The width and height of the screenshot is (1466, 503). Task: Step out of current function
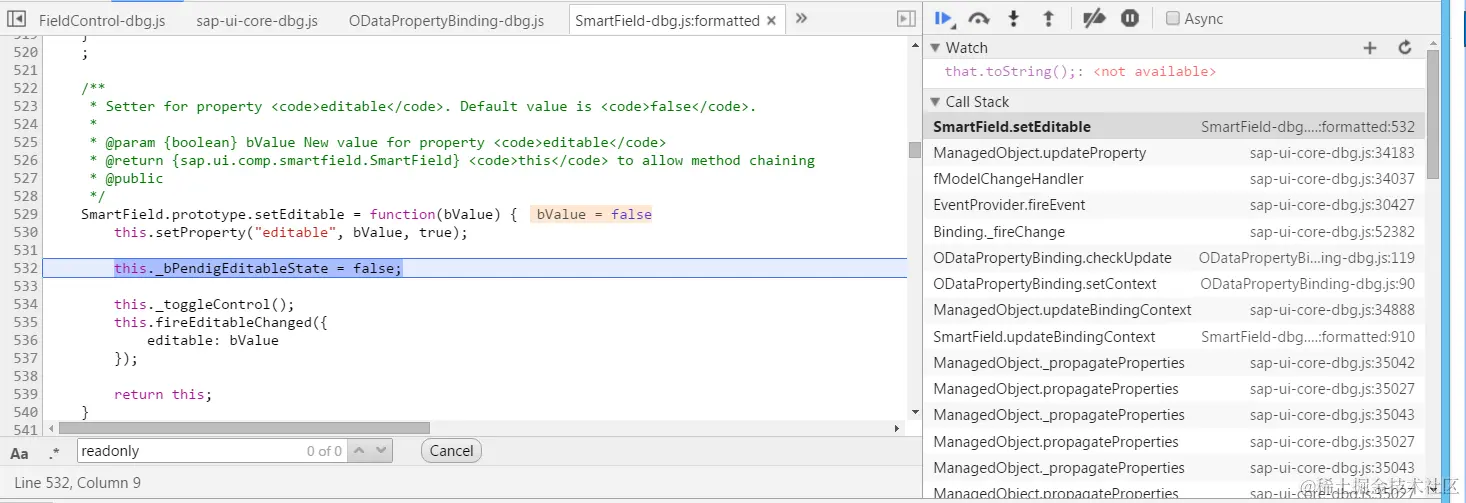click(x=1048, y=18)
